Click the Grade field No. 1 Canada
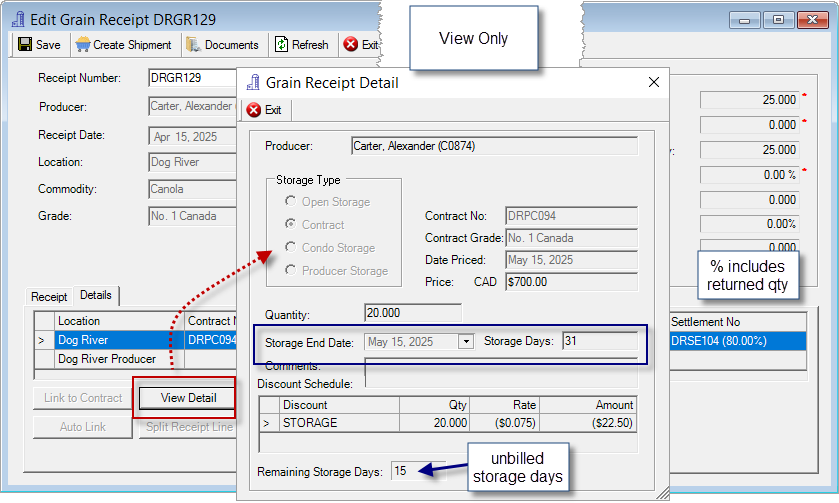The image size is (839, 503). tap(193, 216)
